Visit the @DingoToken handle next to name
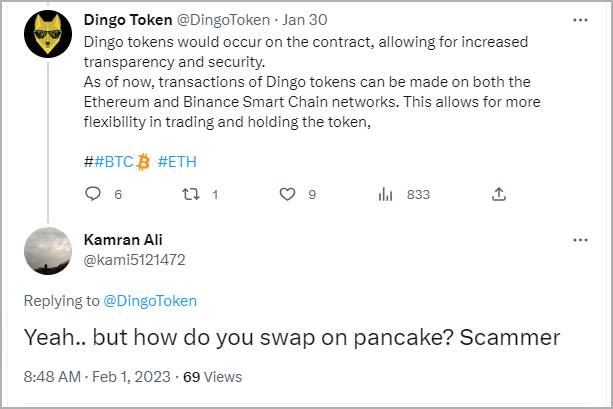613x409 pixels. point(223,20)
